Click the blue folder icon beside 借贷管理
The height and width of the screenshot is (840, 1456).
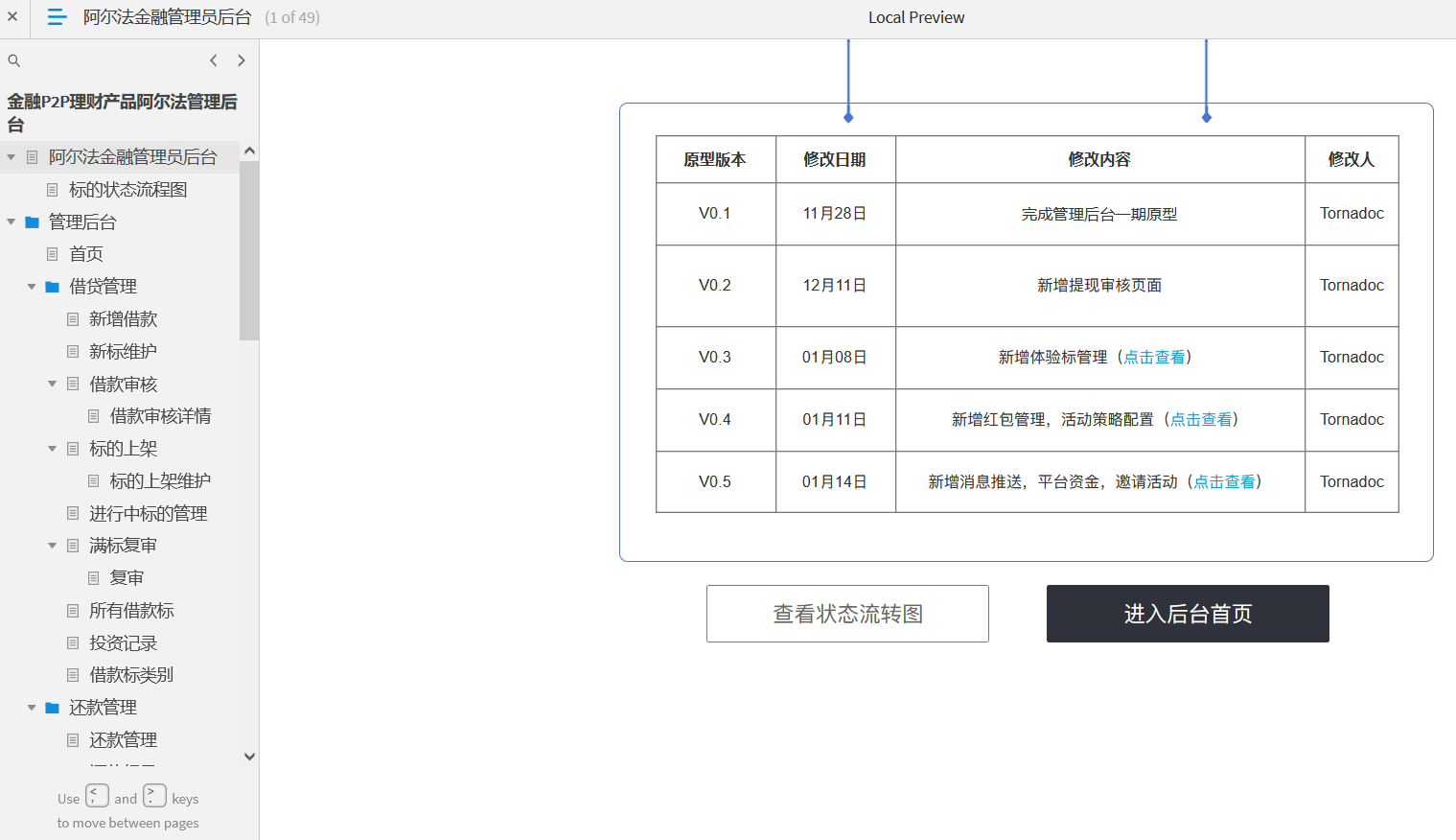pos(53,287)
